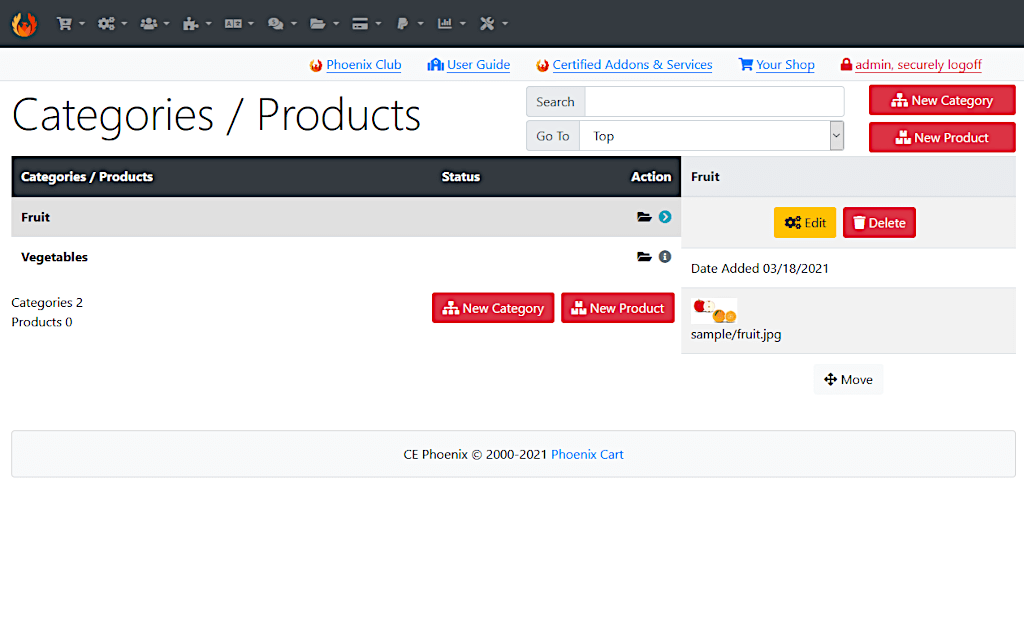Open the puzzle-piece modules menu
The width and height of the screenshot is (1024, 640).
[197, 23]
